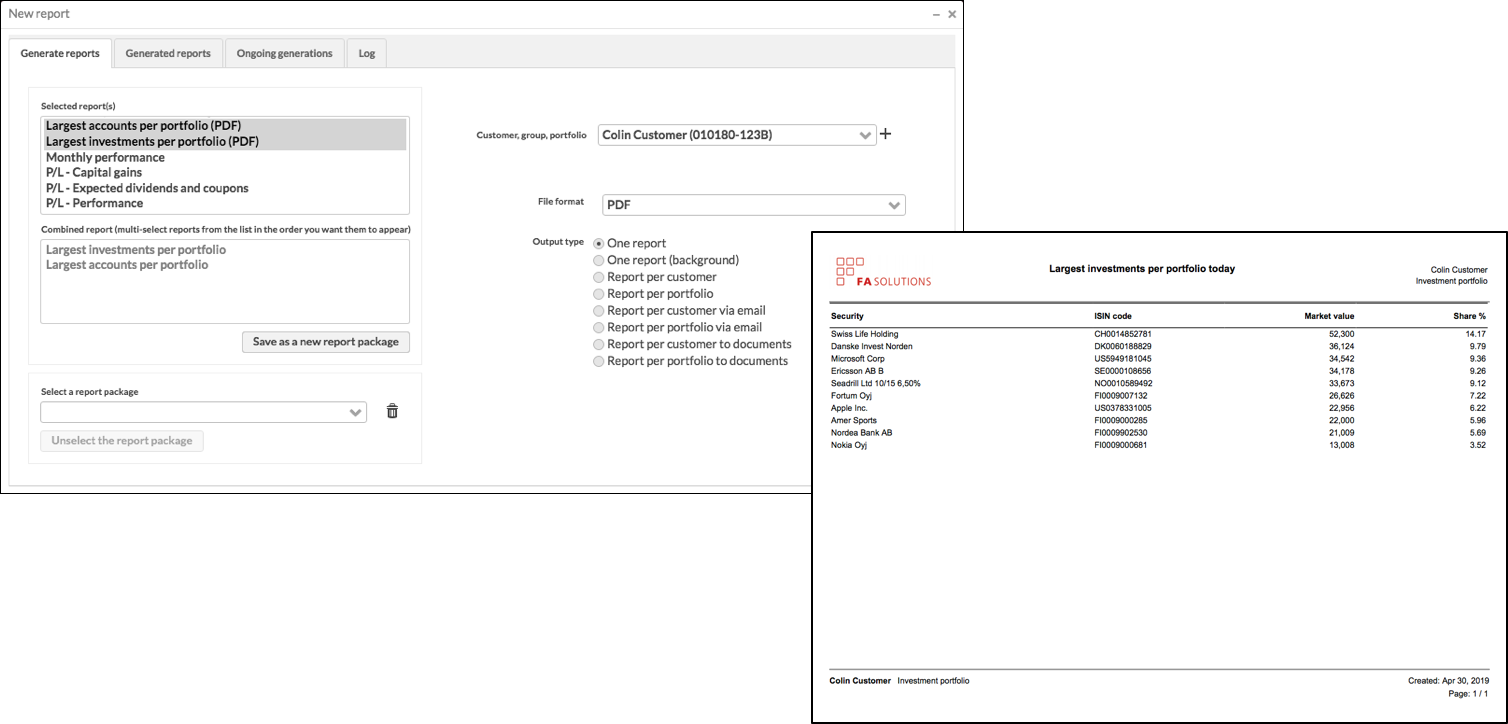Click Created: Apr 30, 2019 footer text
1508x724 pixels.
tap(1447, 681)
